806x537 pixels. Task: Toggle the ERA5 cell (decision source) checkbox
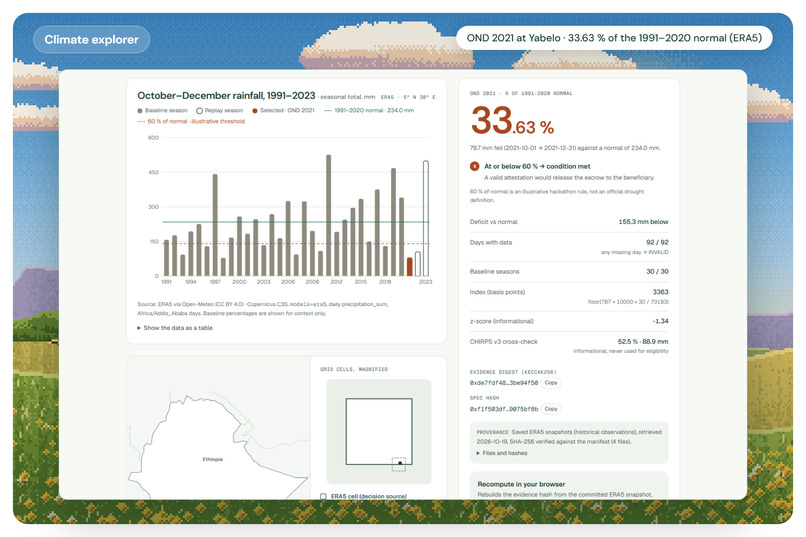coord(323,496)
